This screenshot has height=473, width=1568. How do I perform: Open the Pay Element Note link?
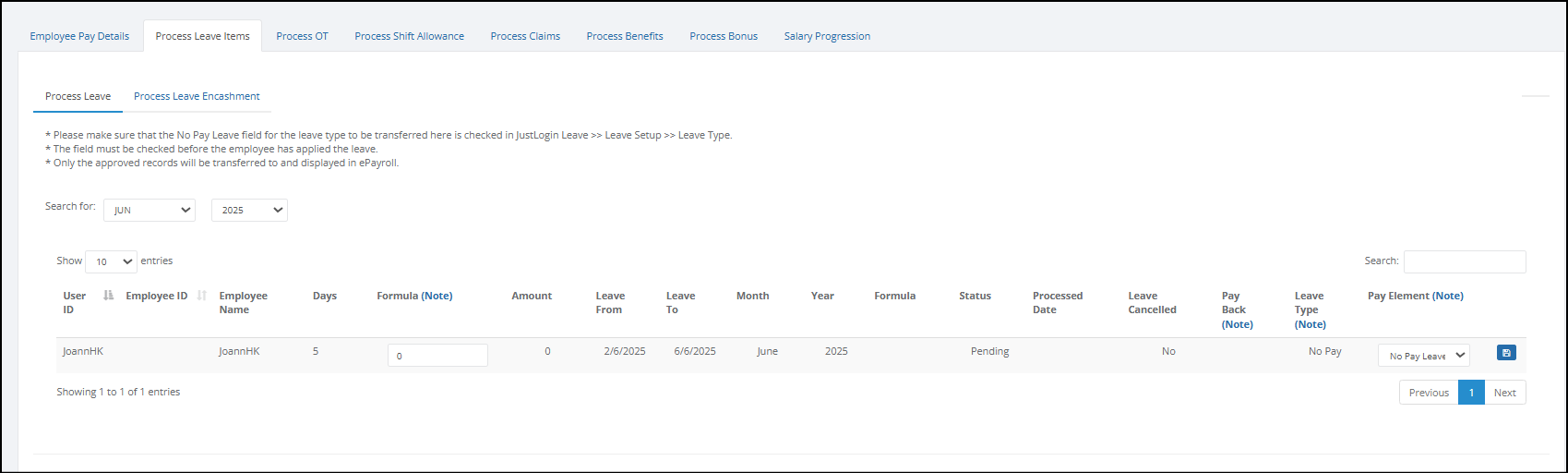(x=1448, y=296)
